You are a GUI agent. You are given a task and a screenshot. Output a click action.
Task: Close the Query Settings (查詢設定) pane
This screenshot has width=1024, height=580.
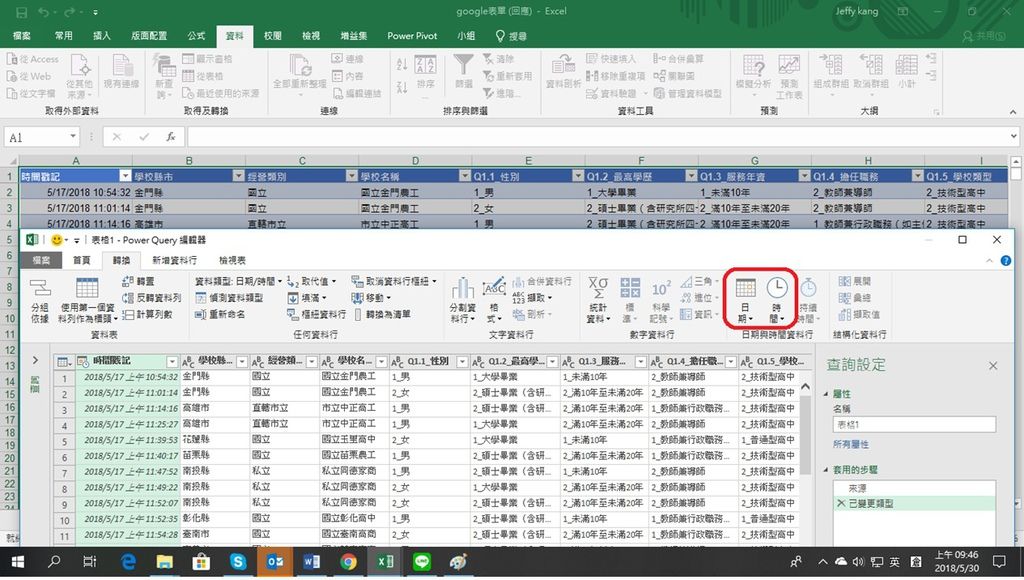click(x=993, y=366)
